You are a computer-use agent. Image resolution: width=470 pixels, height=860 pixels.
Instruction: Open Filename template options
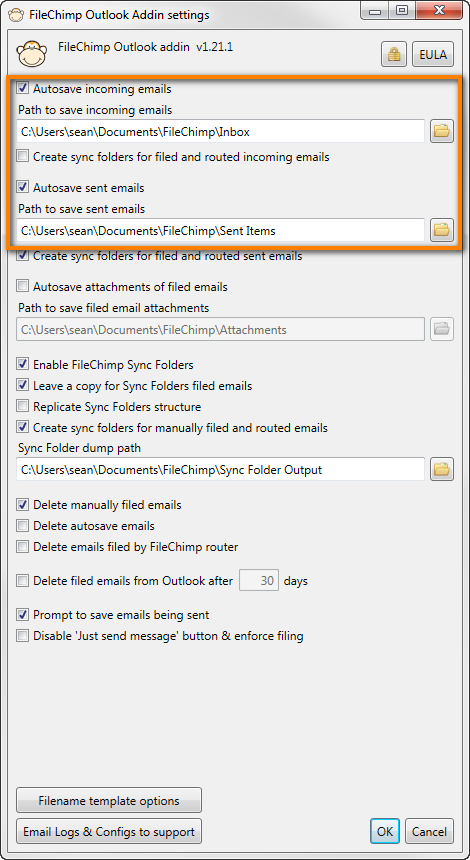pos(109,800)
